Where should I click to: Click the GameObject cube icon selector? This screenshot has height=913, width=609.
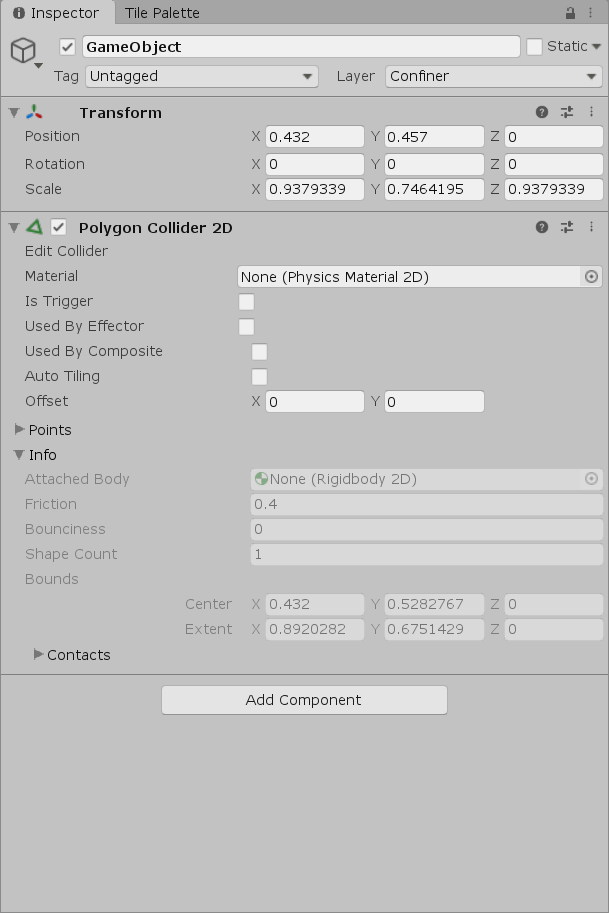[x=22, y=47]
